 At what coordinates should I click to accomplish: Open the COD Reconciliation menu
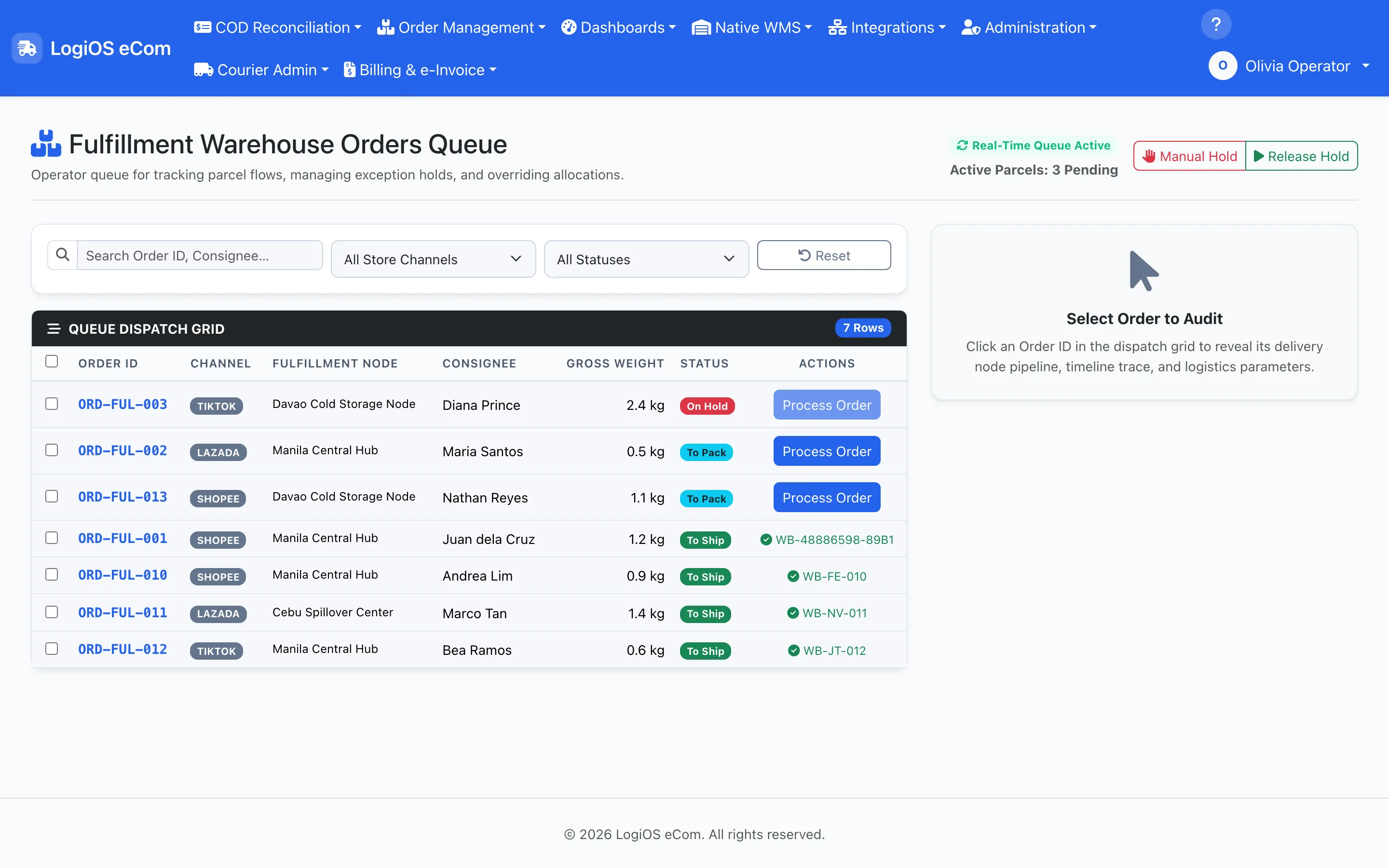(278, 27)
